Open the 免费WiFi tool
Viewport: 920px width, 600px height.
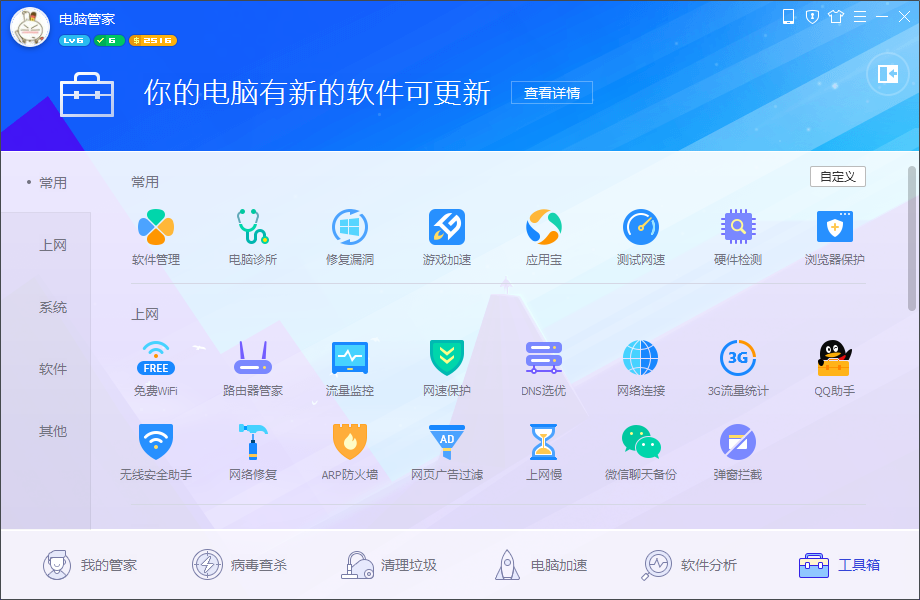pos(155,368)
